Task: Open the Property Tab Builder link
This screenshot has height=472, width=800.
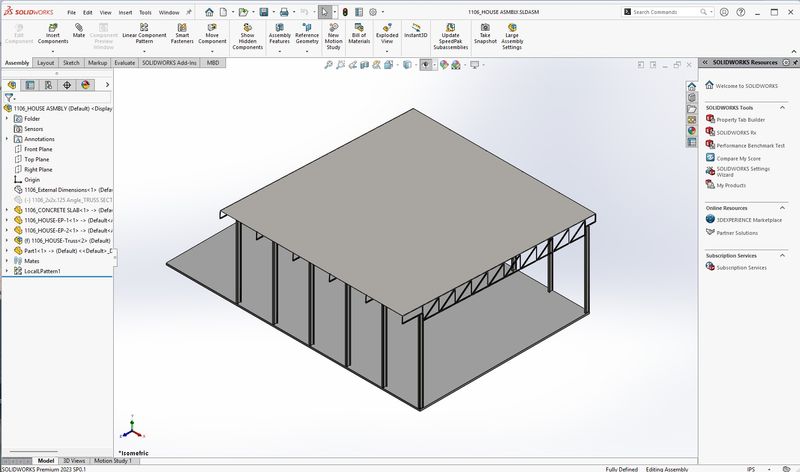Action: click(x=740, y=119)
